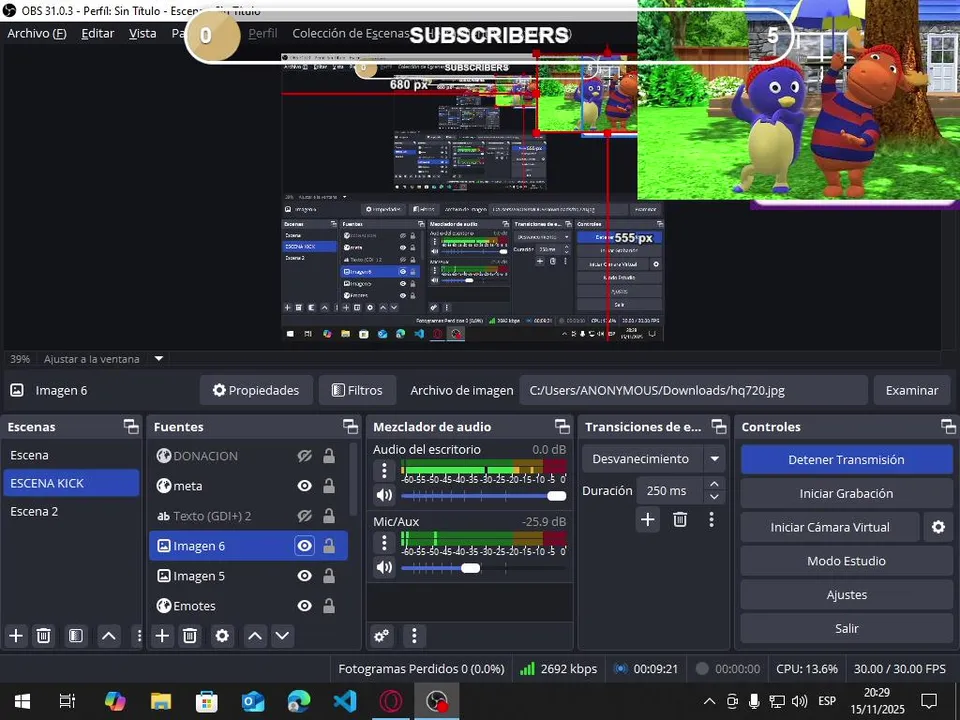960x720 pixels.
Task: Delete selected source with trash icon
Action: (x=190, y=636)
